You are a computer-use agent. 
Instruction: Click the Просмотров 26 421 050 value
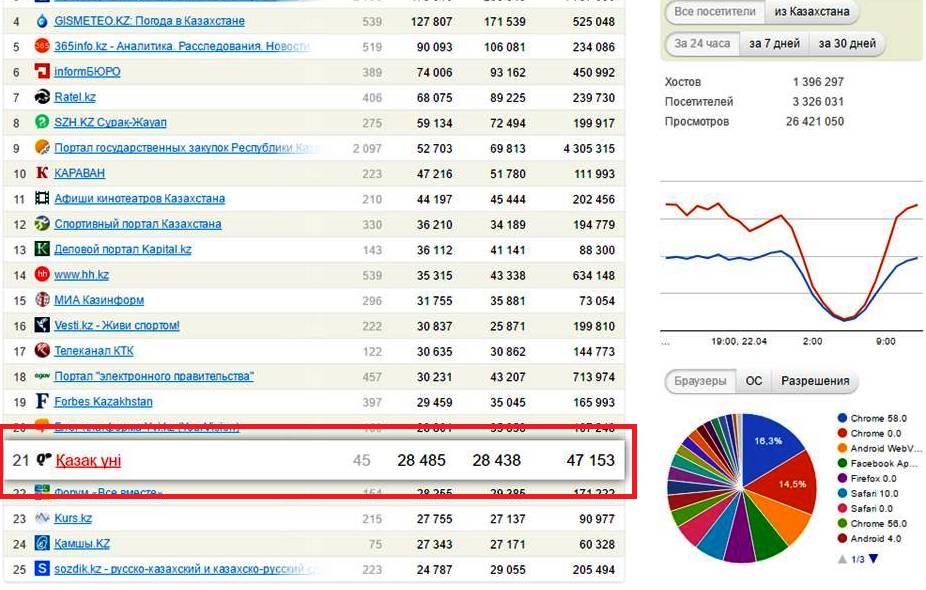coord(814,122)
